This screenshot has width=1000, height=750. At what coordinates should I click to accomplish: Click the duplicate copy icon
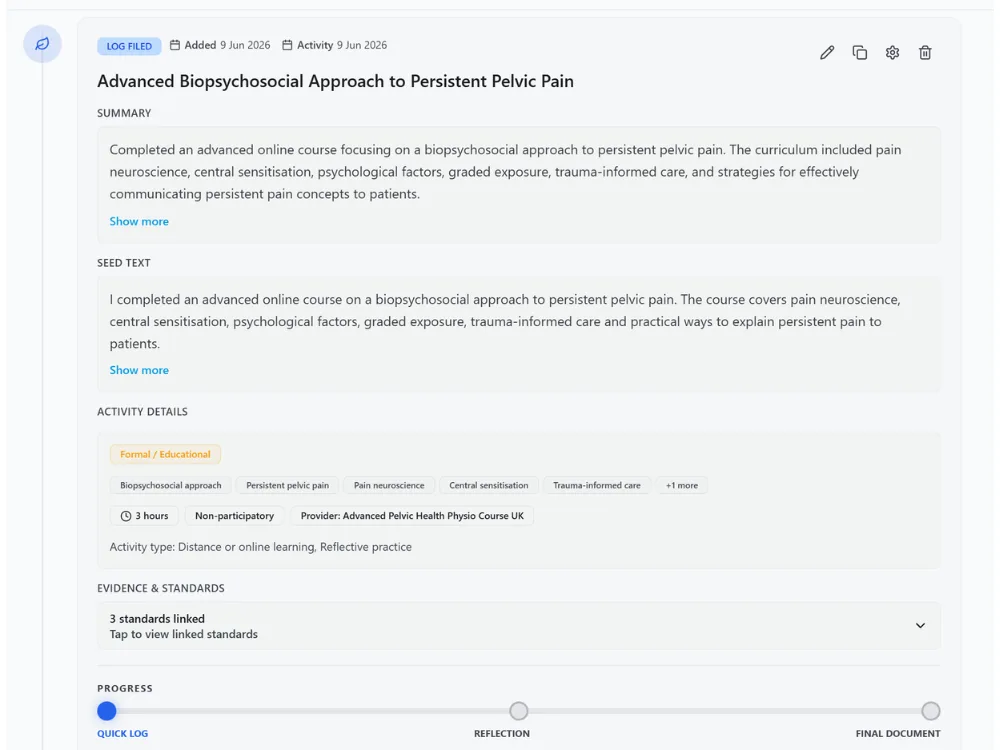coord(860,52)
